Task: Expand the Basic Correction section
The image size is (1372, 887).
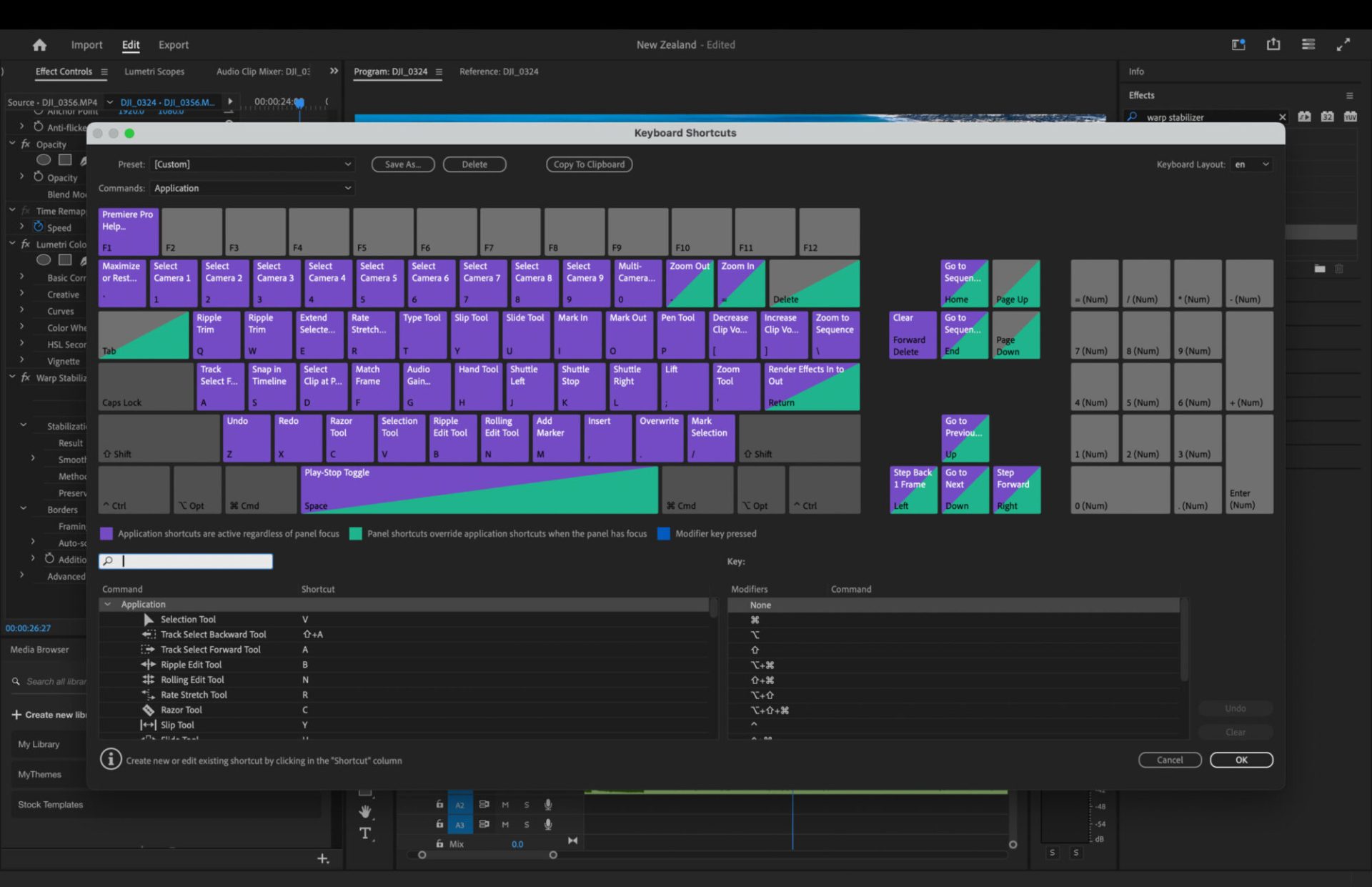Action: coord(21,277)
